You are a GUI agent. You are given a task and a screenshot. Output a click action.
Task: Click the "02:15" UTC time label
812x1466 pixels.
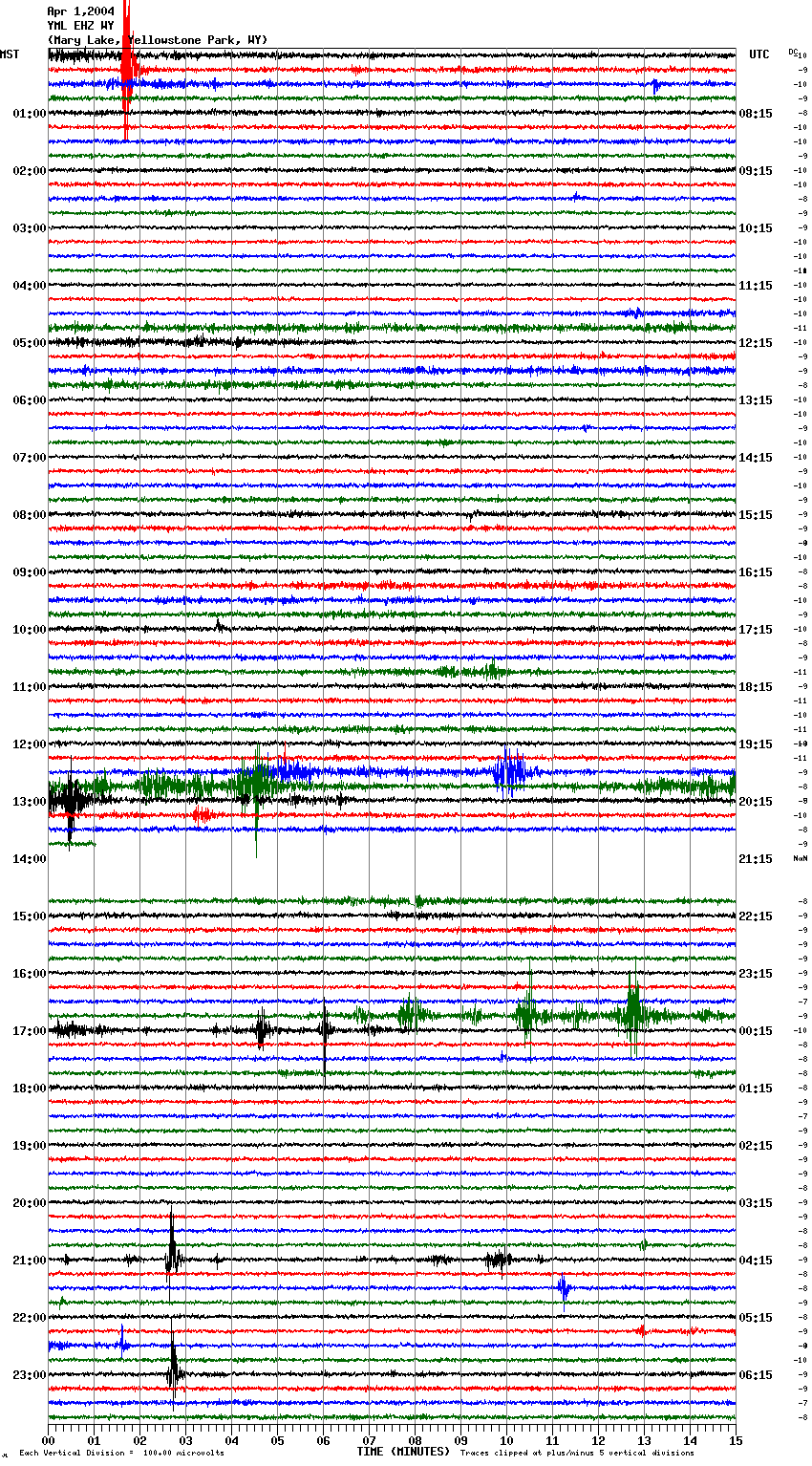click(x=756, y=1146)
